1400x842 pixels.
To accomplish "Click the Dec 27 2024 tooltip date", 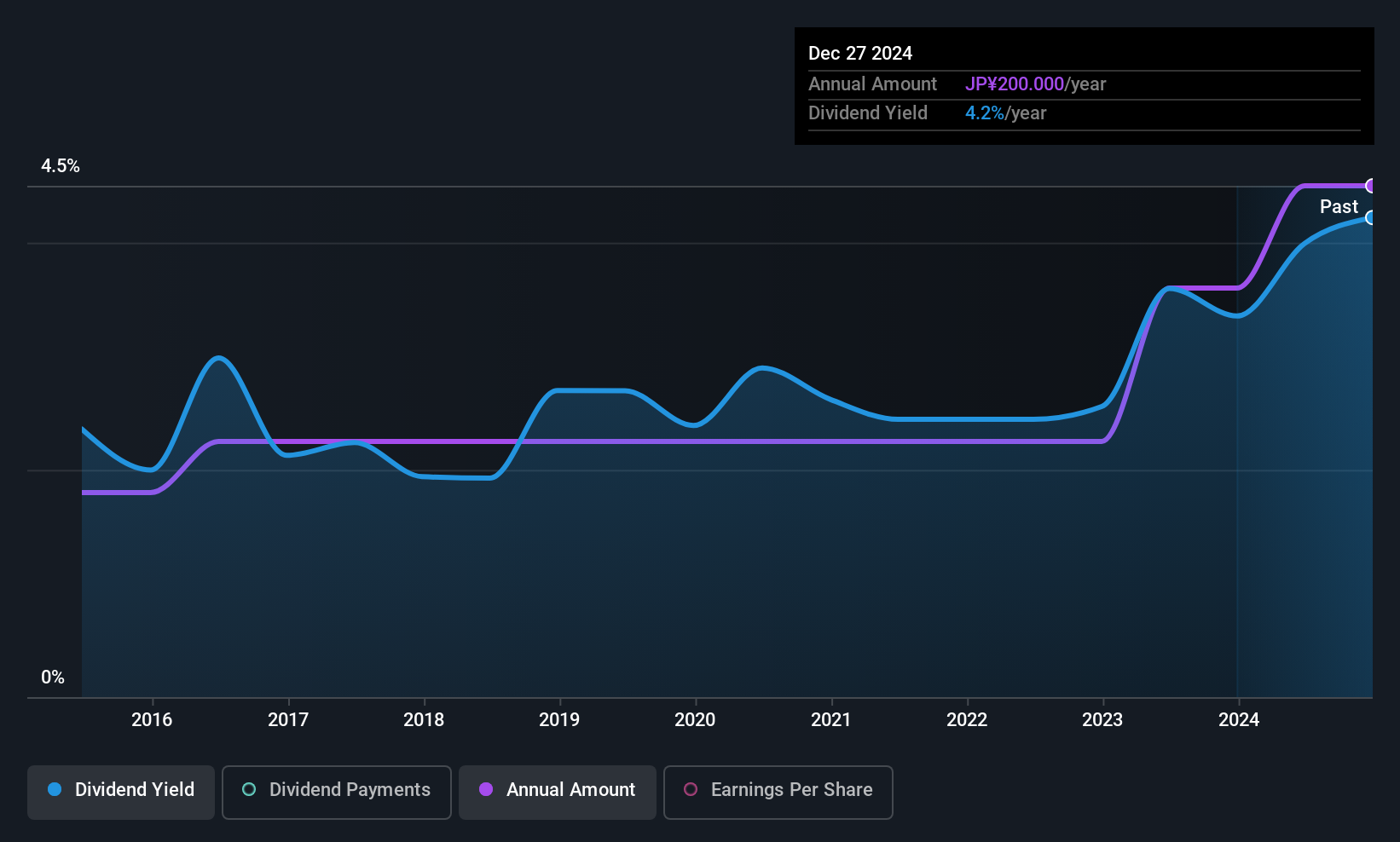I will point(860,53).
